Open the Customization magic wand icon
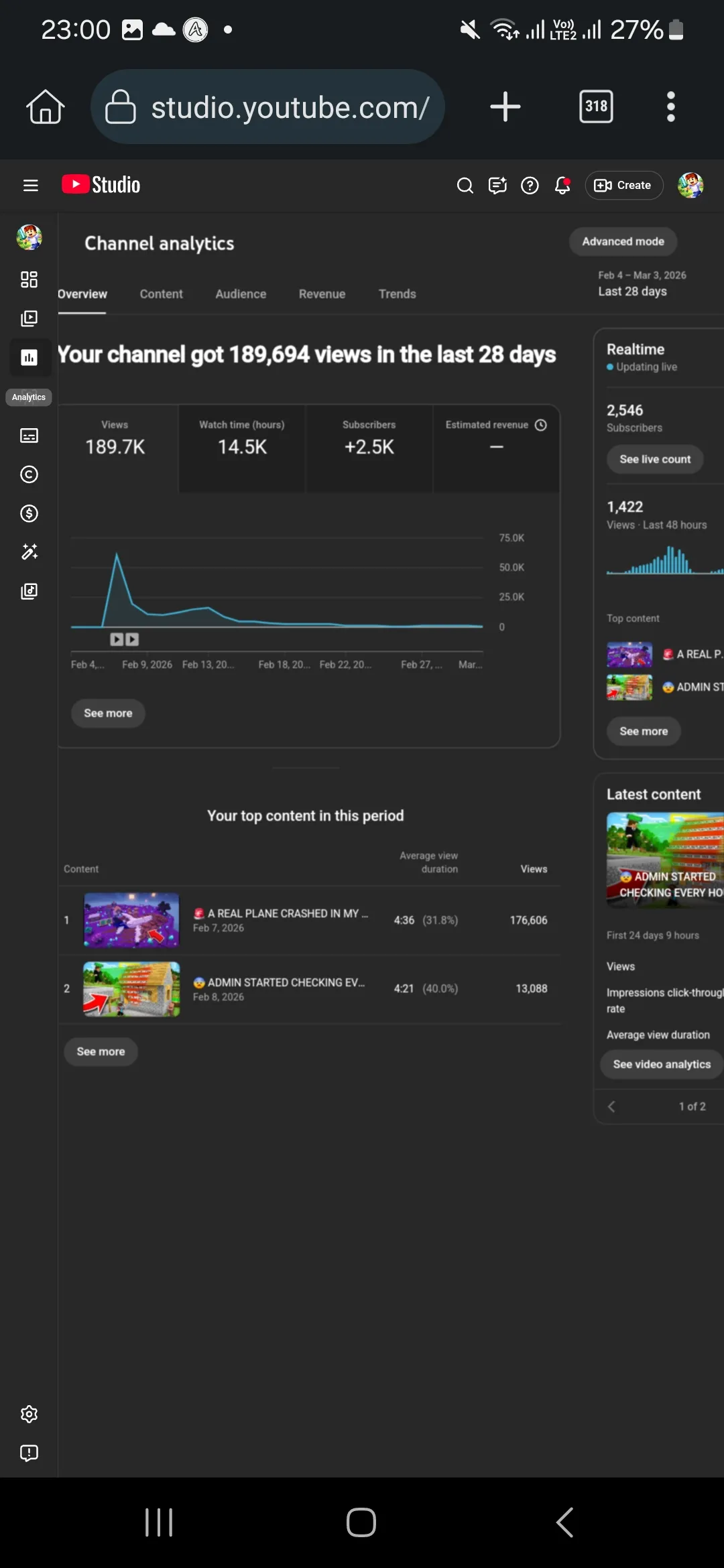This screenshot has width=724, height=1568. 29,552
